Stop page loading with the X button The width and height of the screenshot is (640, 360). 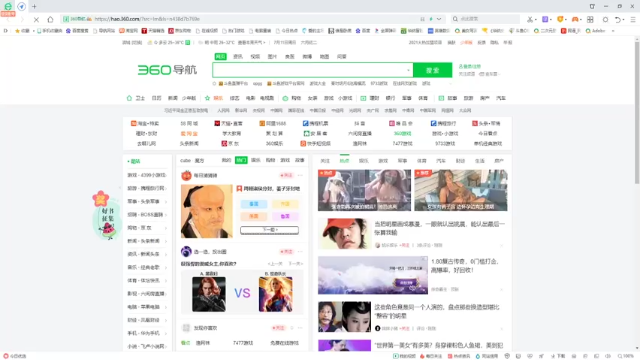[x=36, y=19]
